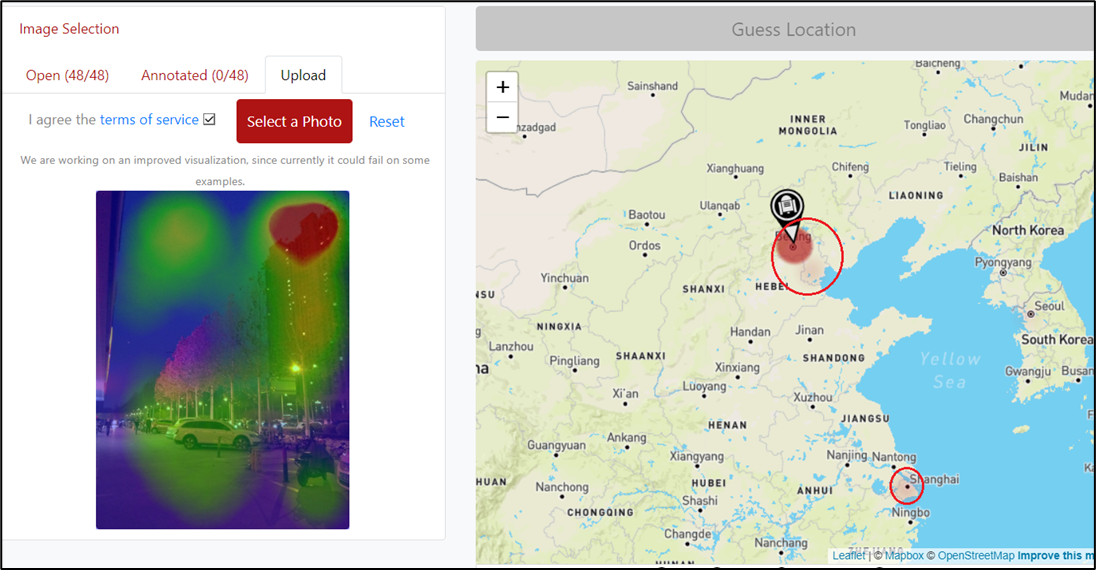Open the OpenStreetMap attribution link
Image resolution: width=1096 pixels, height=570 pixels.
point(975,556)
